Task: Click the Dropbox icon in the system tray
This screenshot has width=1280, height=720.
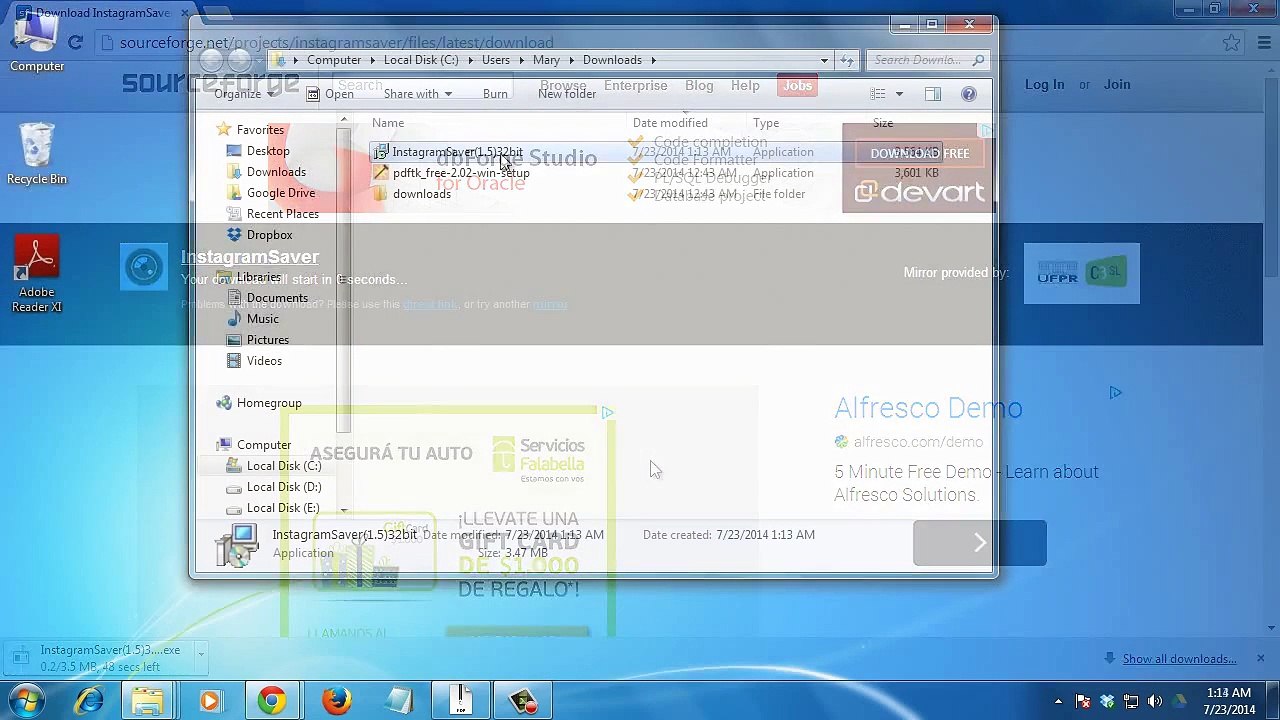Action: coord(1107,701)
